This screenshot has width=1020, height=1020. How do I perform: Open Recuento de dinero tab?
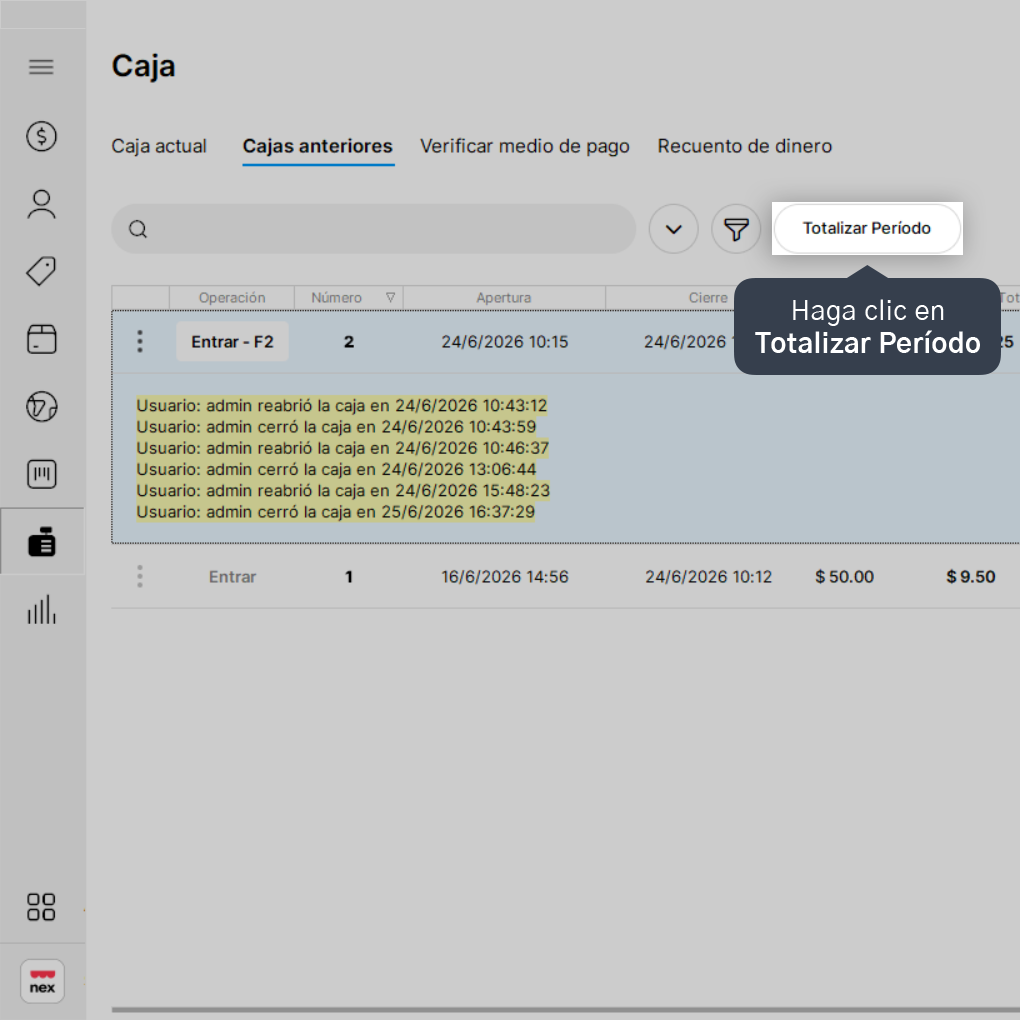(x=744, y=146)
